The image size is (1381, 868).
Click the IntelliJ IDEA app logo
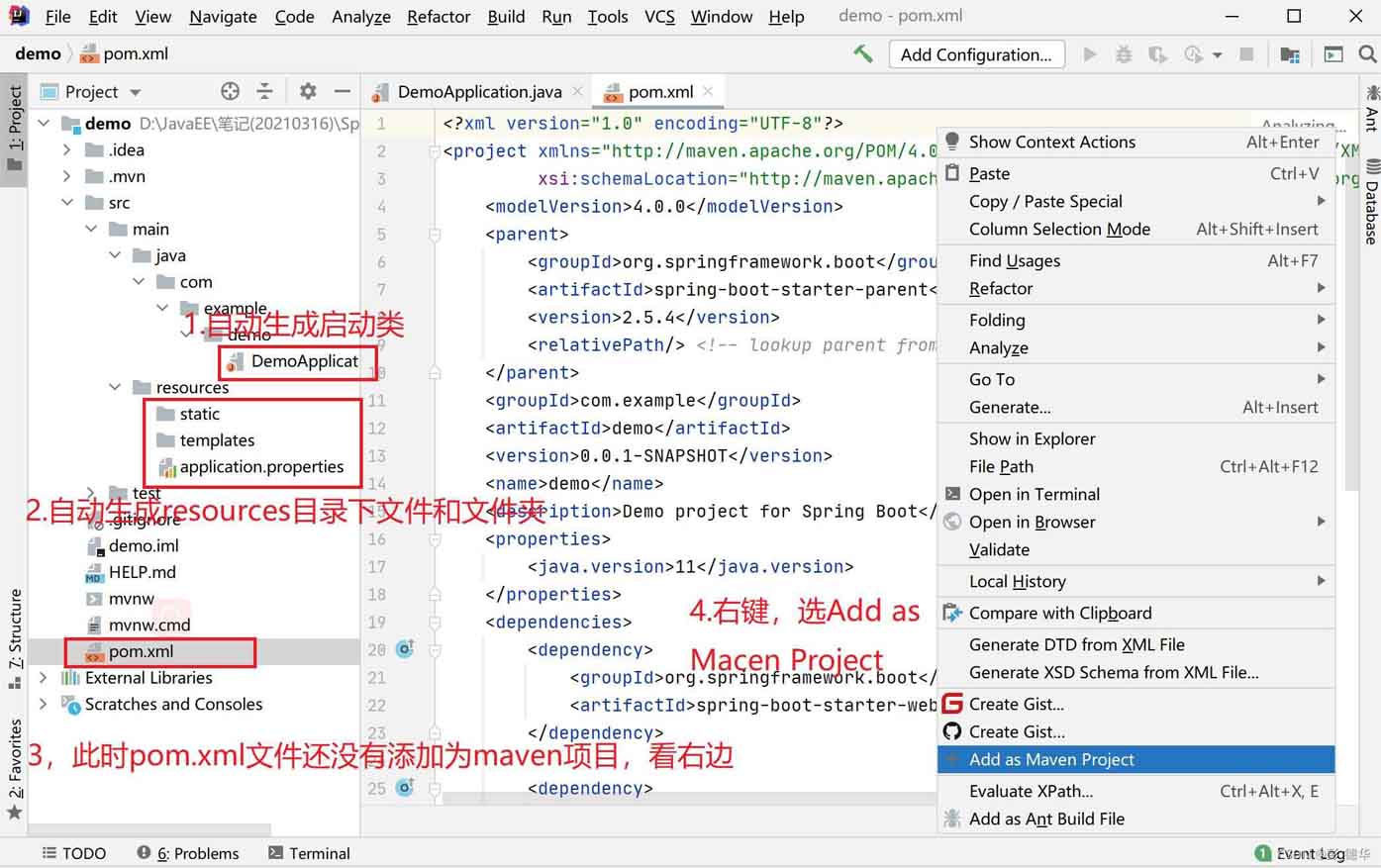point(19,16)
